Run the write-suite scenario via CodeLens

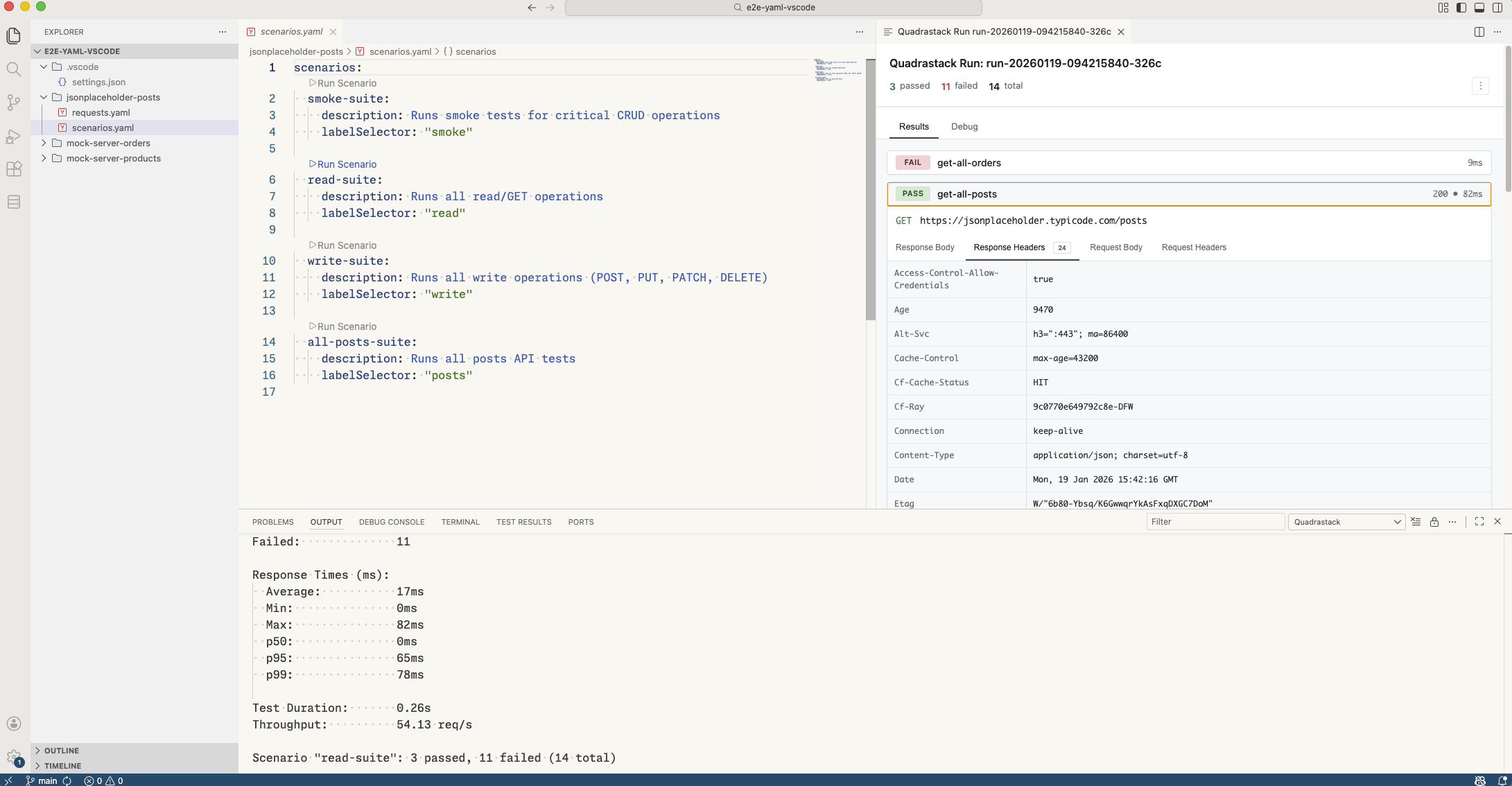342,245
